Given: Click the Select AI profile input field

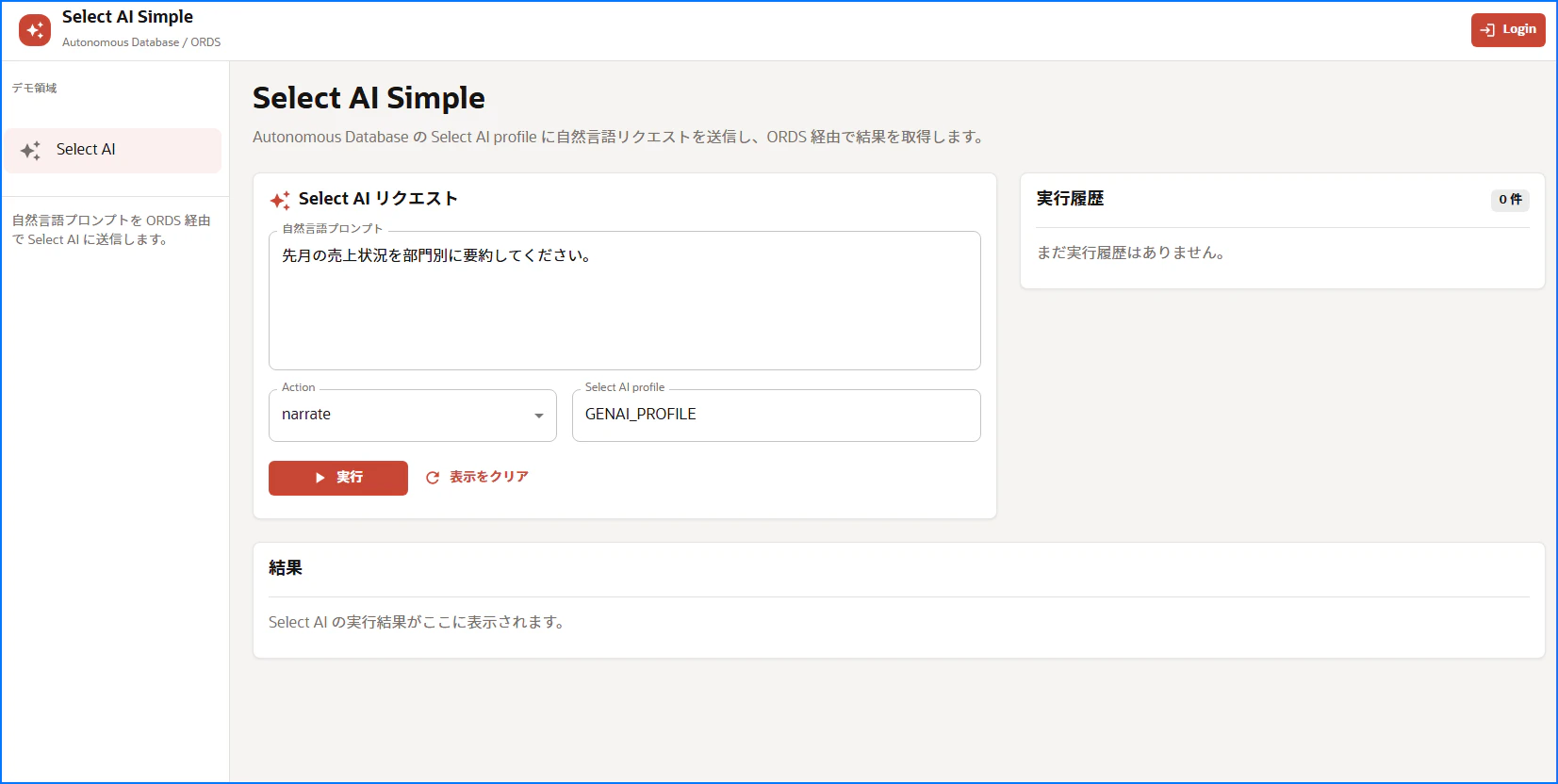Looking at the screenshot, I should pos(777,416).
